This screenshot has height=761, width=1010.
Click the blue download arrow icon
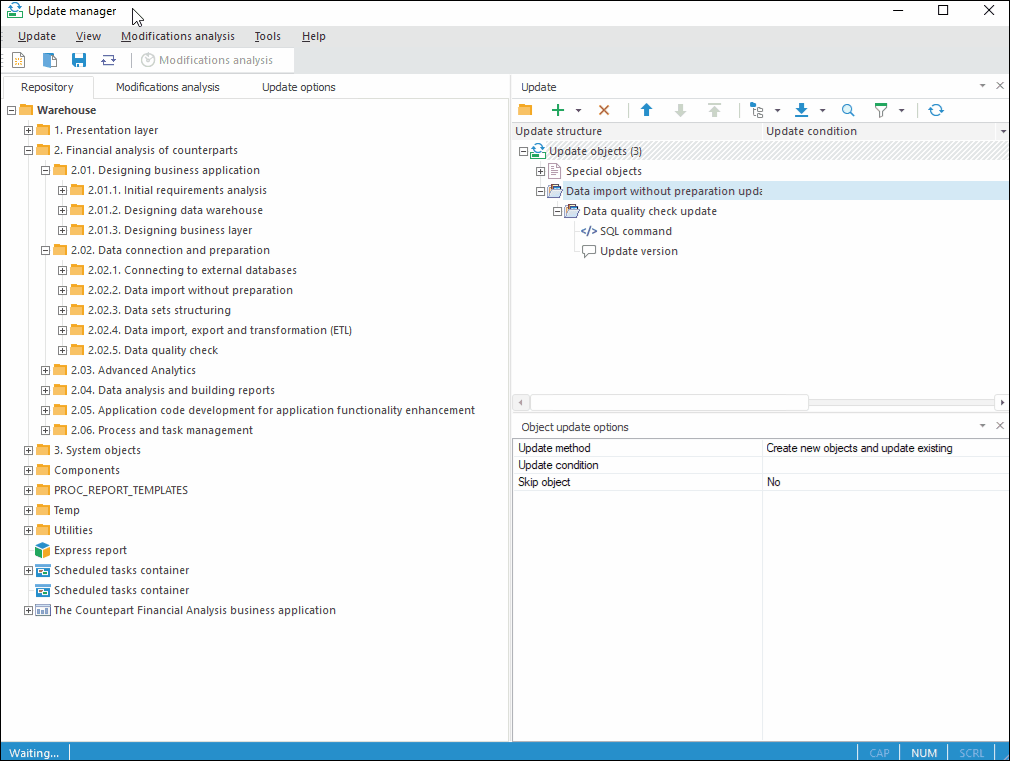pyautogui.click(x=801, y=110)
